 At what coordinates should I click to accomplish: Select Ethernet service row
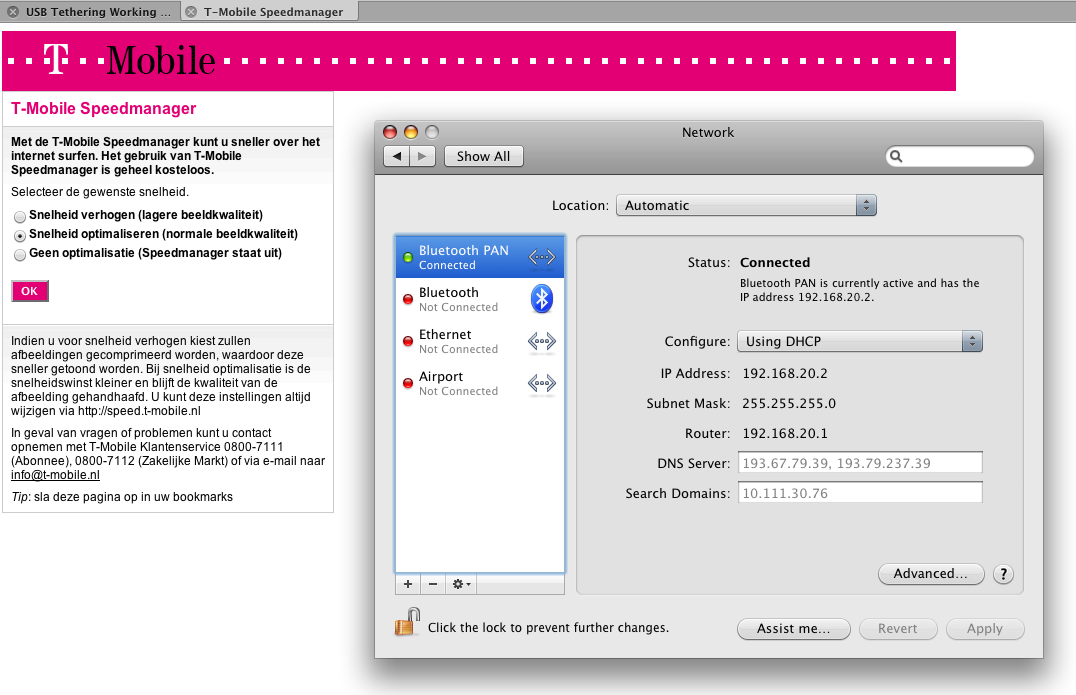[480, 341]
